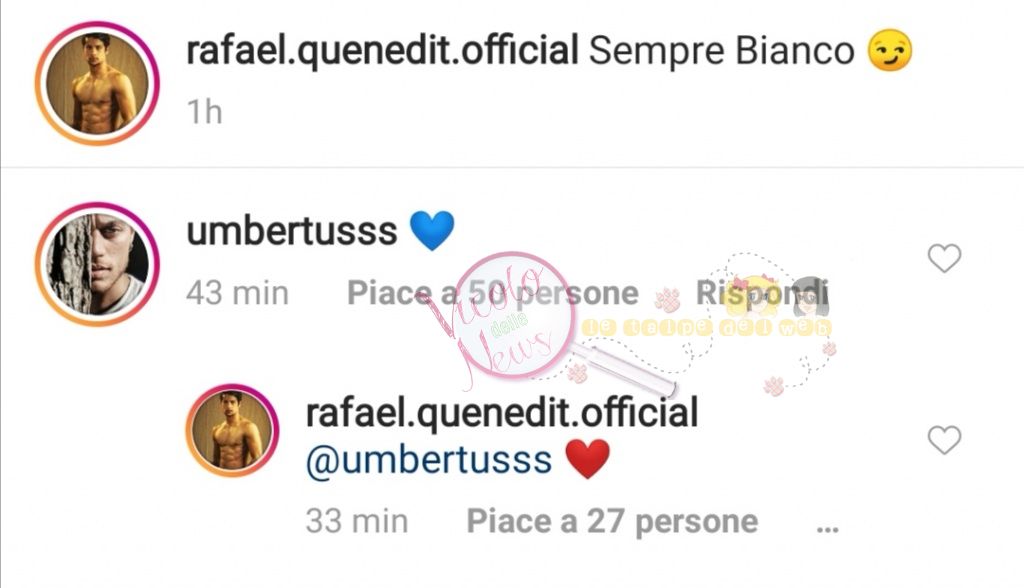Open rafael.quenedit.official's story from the caption avatar
The image size is (1024, 588).
(x=97, y=83)
